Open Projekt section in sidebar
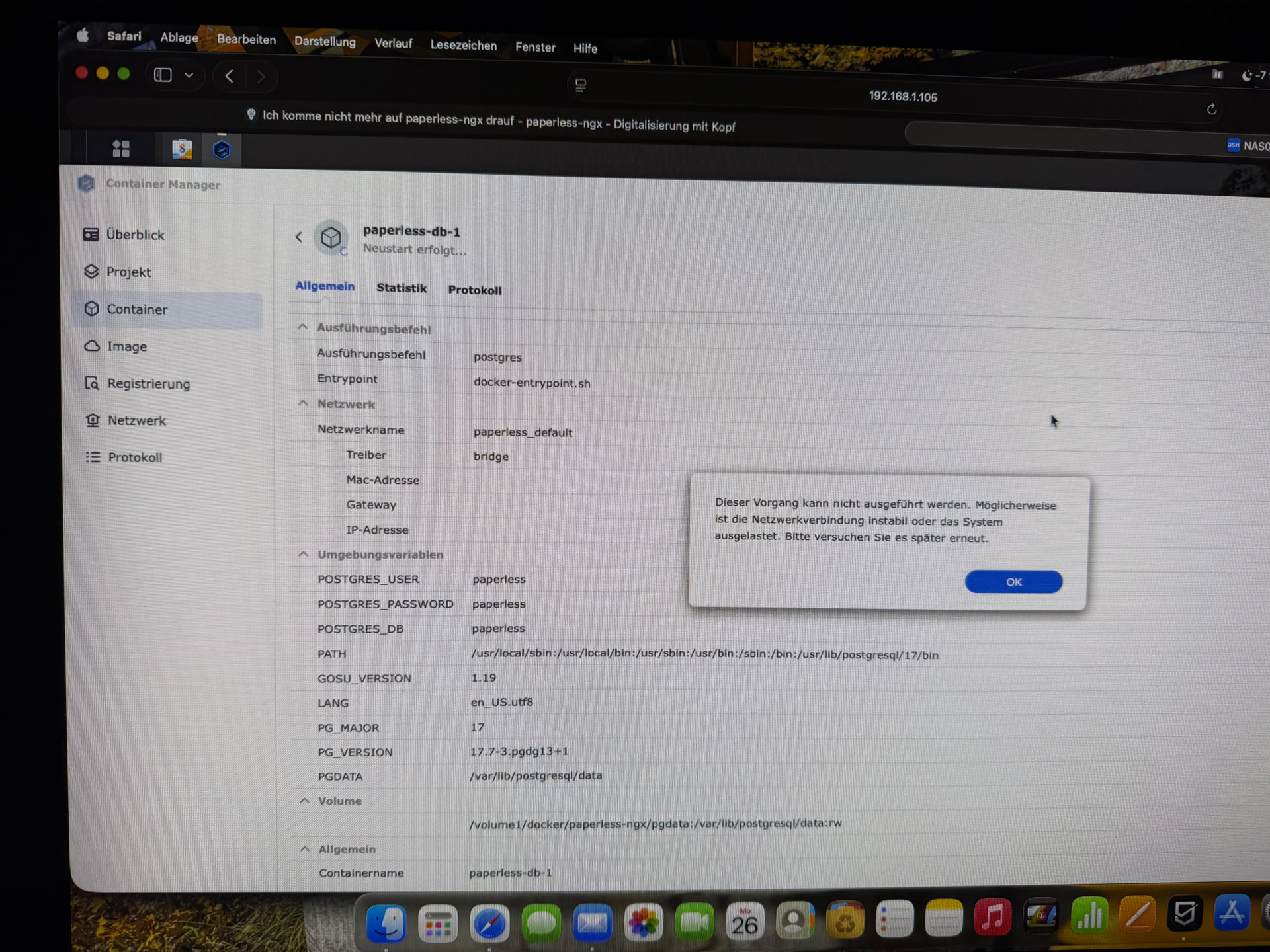Image resolution: width=1270 pixels, height=952 pixels. click(128, 272)
